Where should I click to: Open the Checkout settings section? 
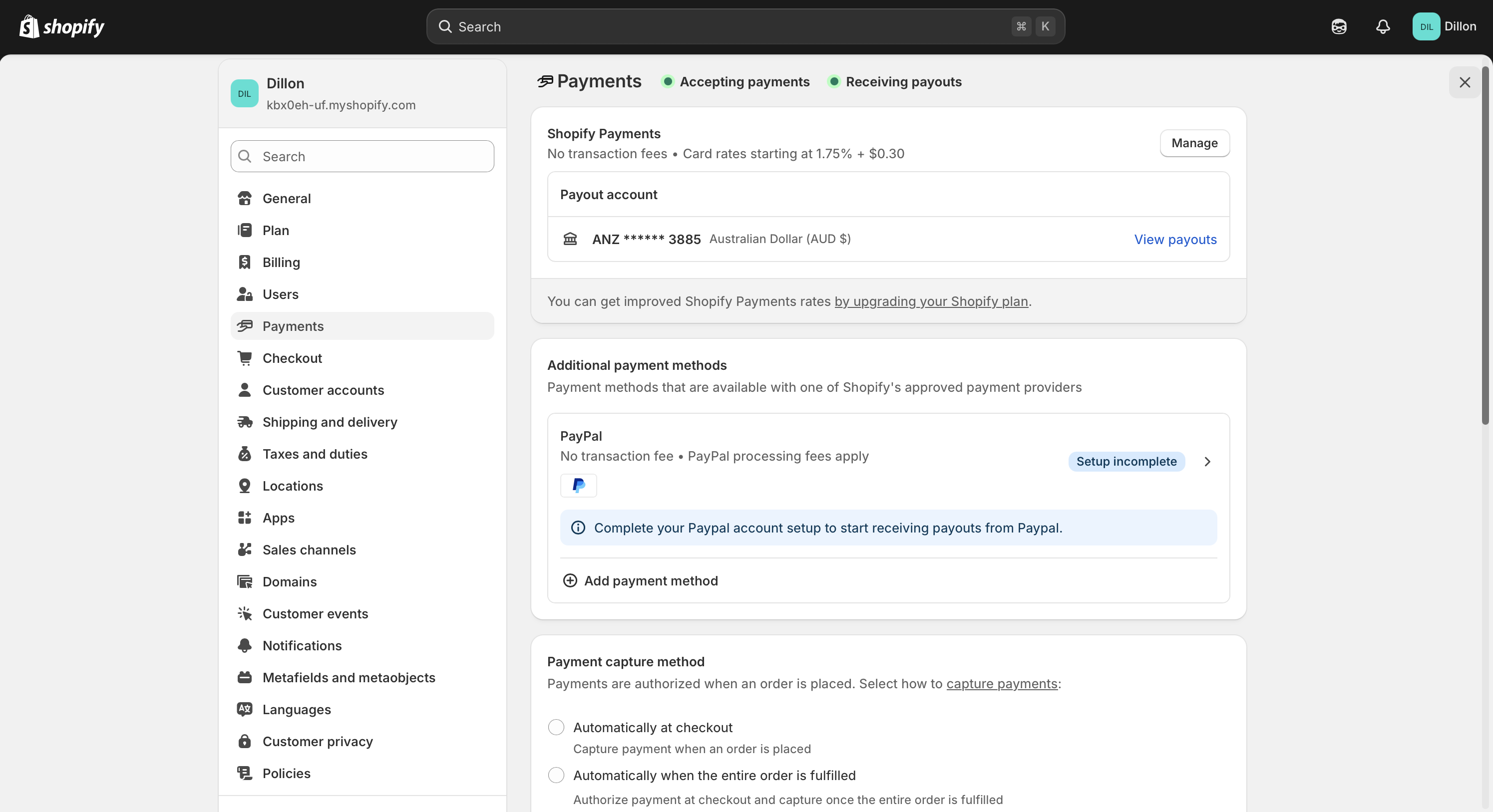[292, 358]
